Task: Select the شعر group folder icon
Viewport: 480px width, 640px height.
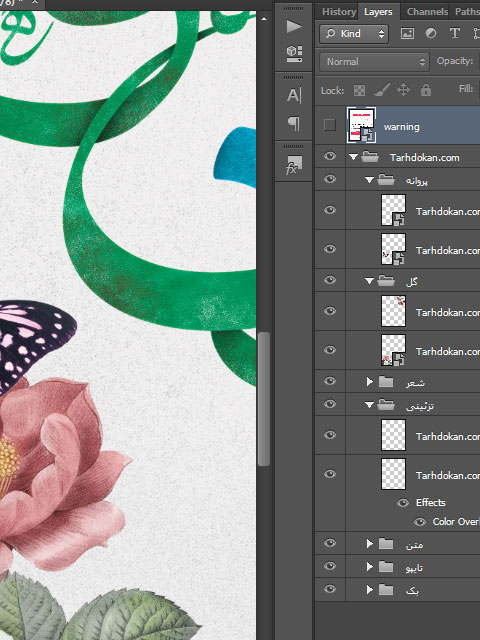Action: point(386,382)
